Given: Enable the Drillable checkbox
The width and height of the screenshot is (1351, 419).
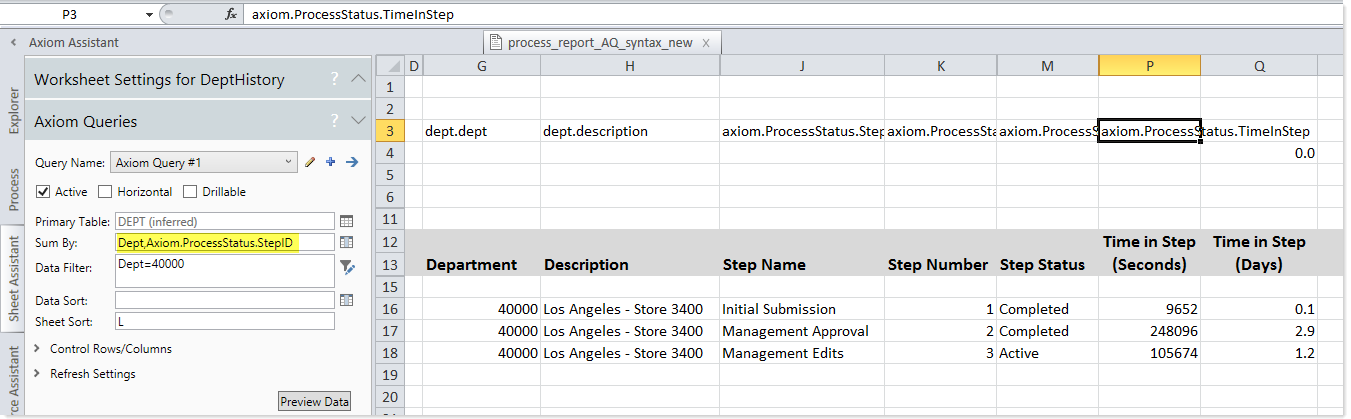Looking at the screenshot, I should (x=190, y=192).
